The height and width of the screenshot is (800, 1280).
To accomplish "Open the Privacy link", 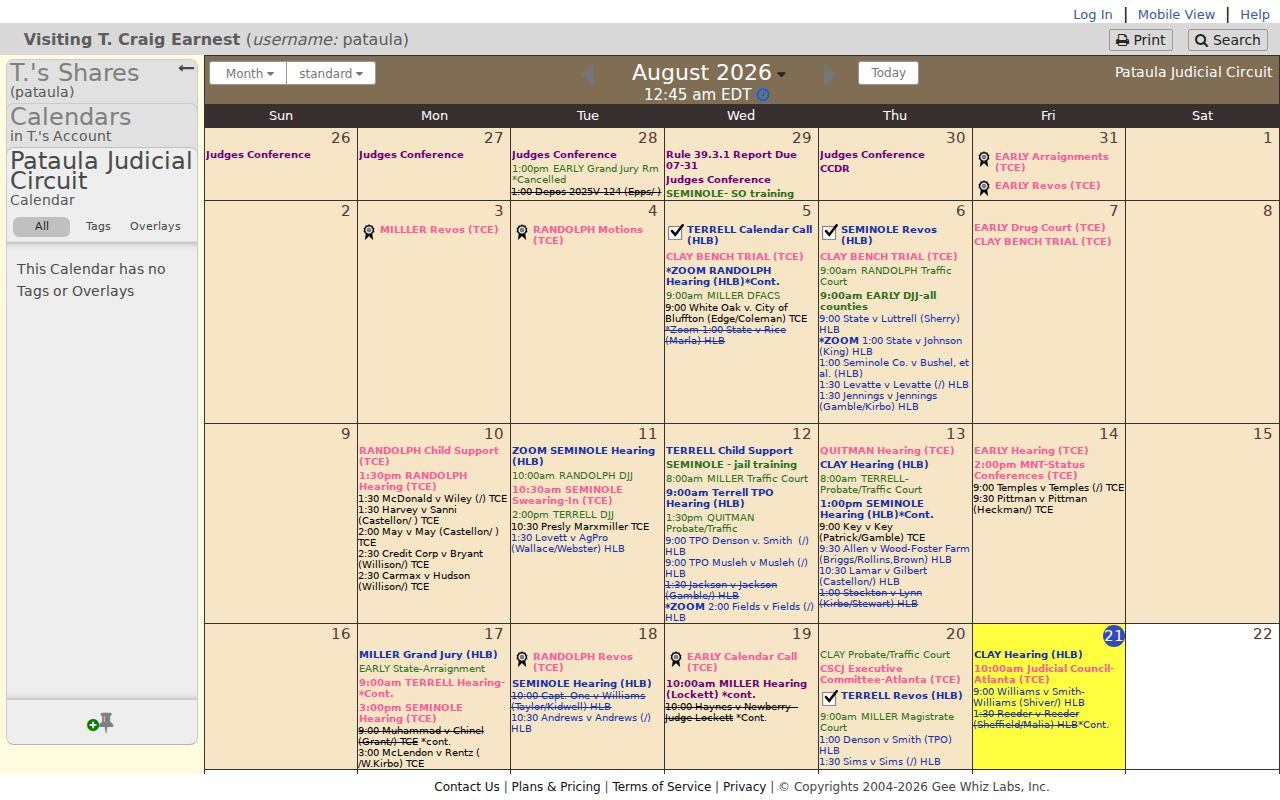I will tap(744, 787).
